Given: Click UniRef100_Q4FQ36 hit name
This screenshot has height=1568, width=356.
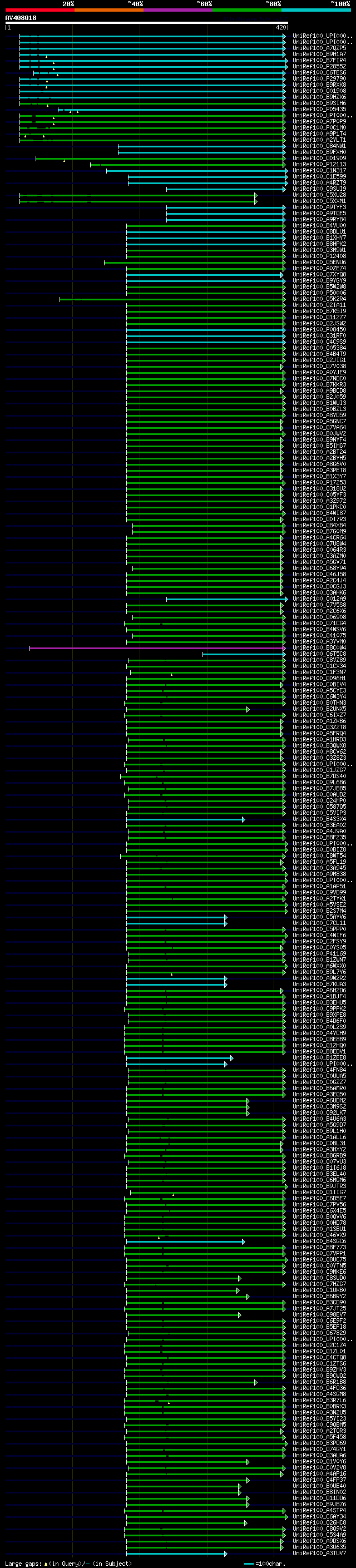Looking at the screenshot, I should tap(319, 1389).
